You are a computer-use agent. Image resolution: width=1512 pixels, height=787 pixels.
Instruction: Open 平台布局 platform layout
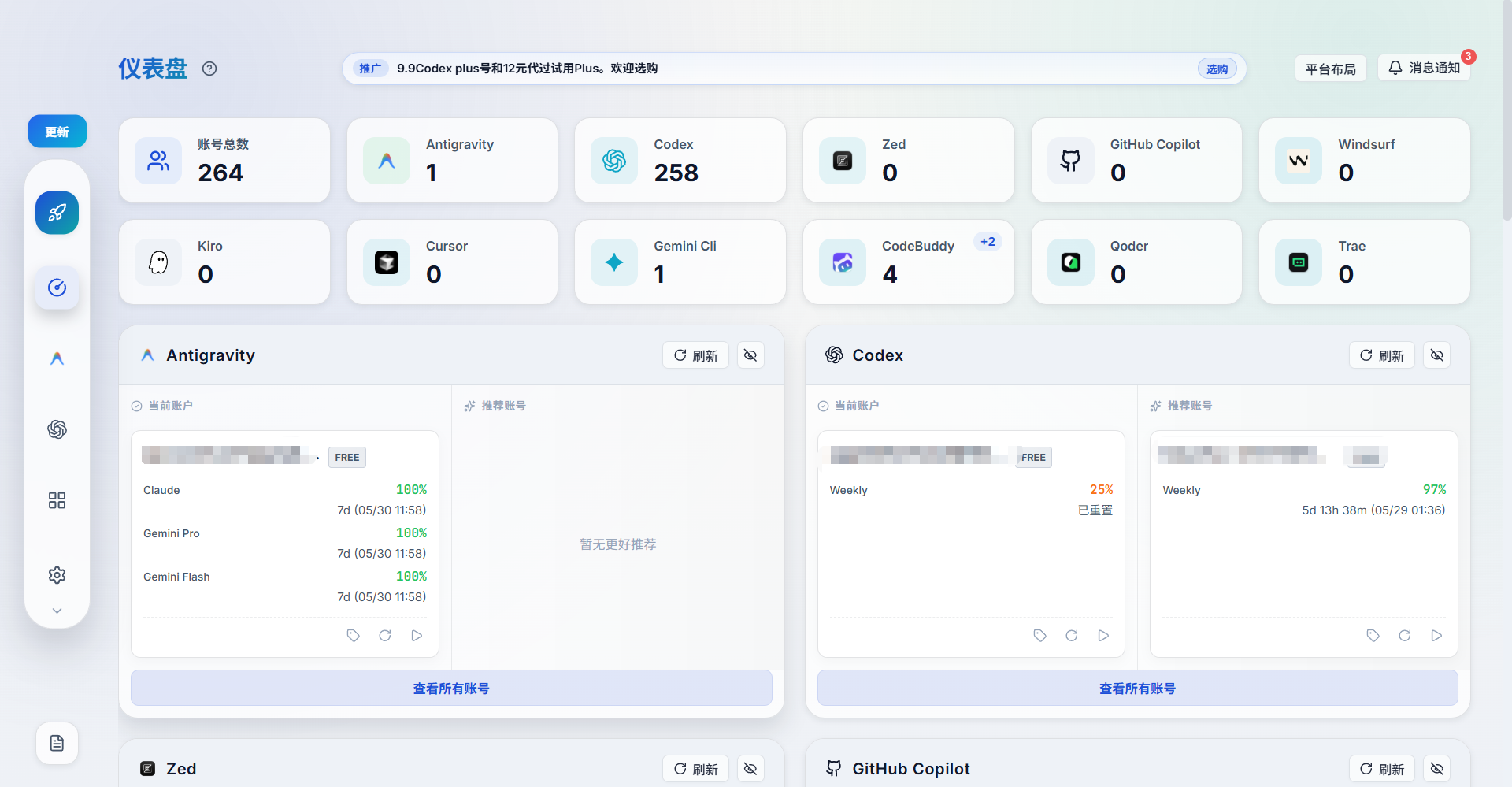pyautogui.click(x=1330, y=69)
